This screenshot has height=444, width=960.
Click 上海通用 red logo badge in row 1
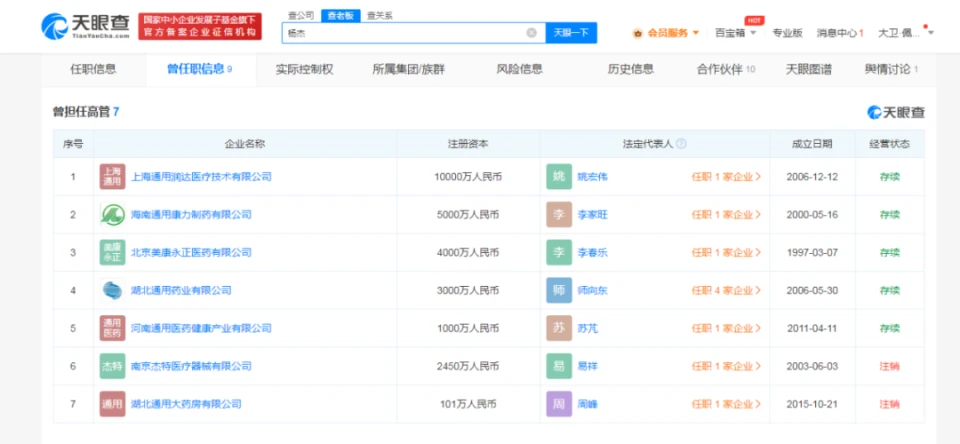112,177
